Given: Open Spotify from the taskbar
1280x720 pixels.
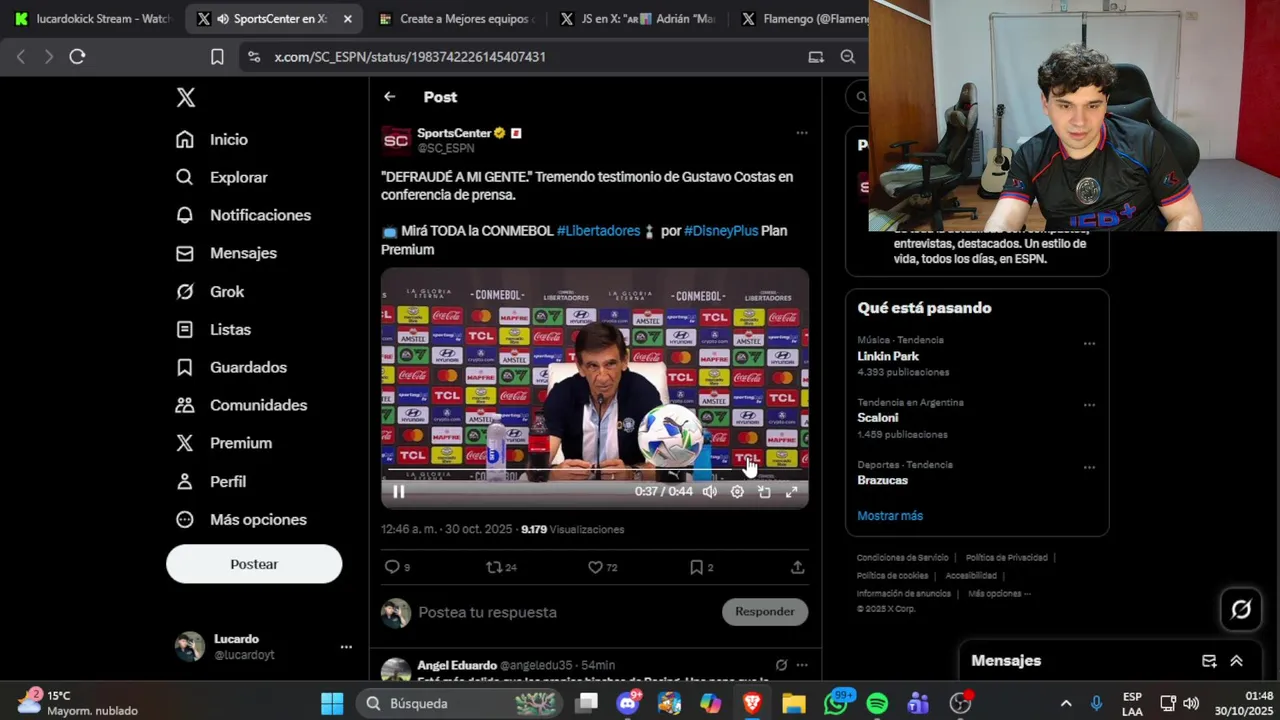Looking at the screenshot, I should (x=877, y=703).
